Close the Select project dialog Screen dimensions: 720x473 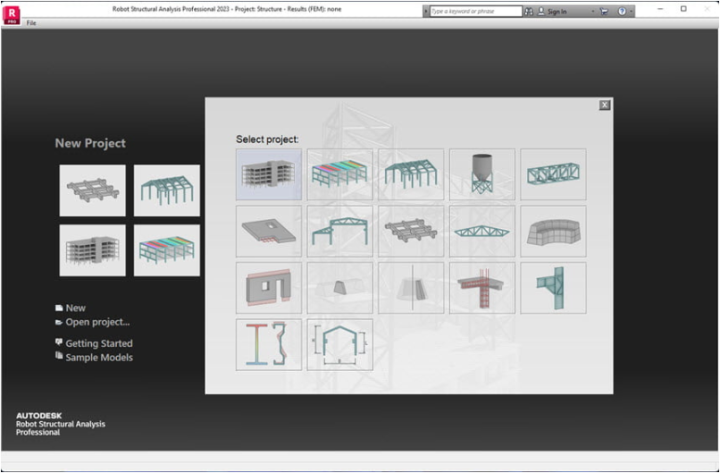(604, 105)
